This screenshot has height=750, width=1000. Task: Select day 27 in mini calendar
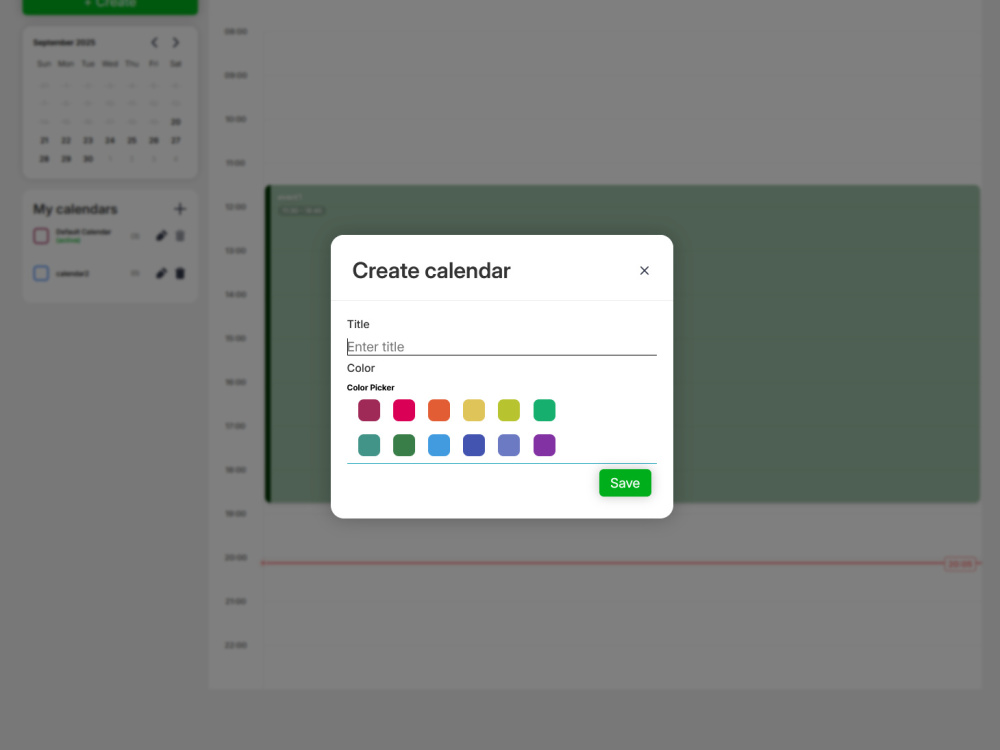click(175, 140)
